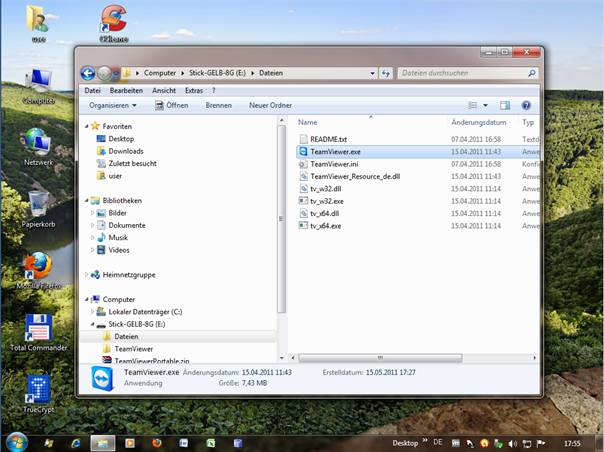Image resolution: width=604 pixels, height=452 pixels.
Task: Expand the Bilder library node
Action: (x=92, y=213)
